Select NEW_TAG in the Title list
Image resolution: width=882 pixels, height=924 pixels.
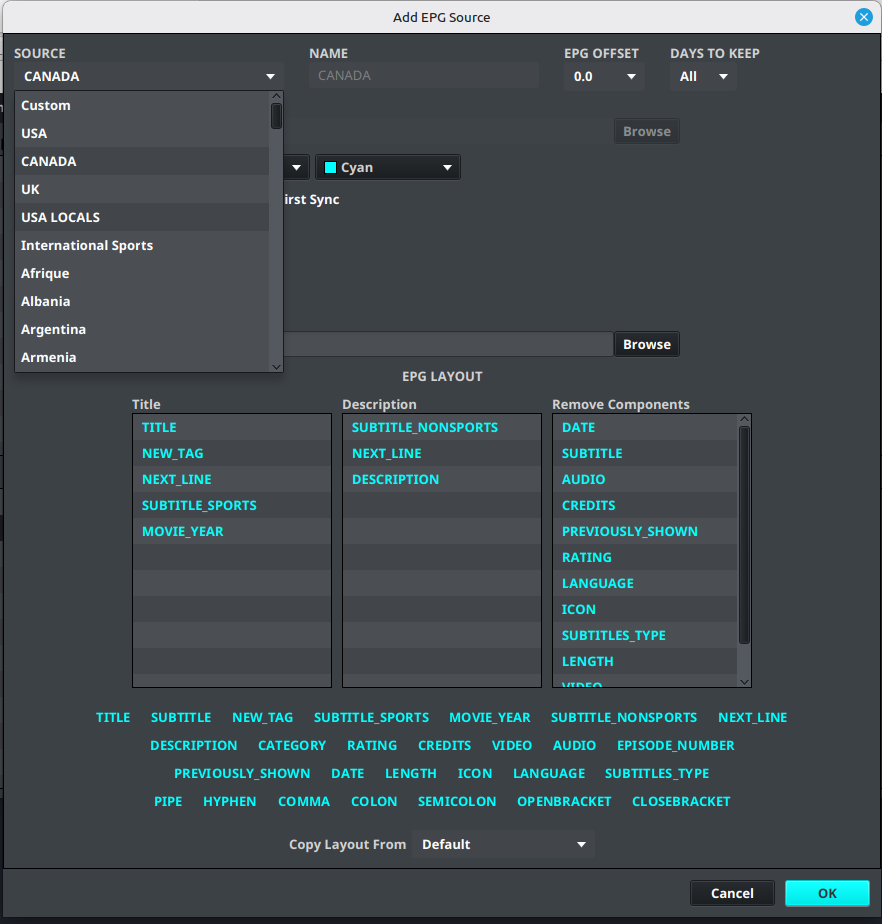232,453
